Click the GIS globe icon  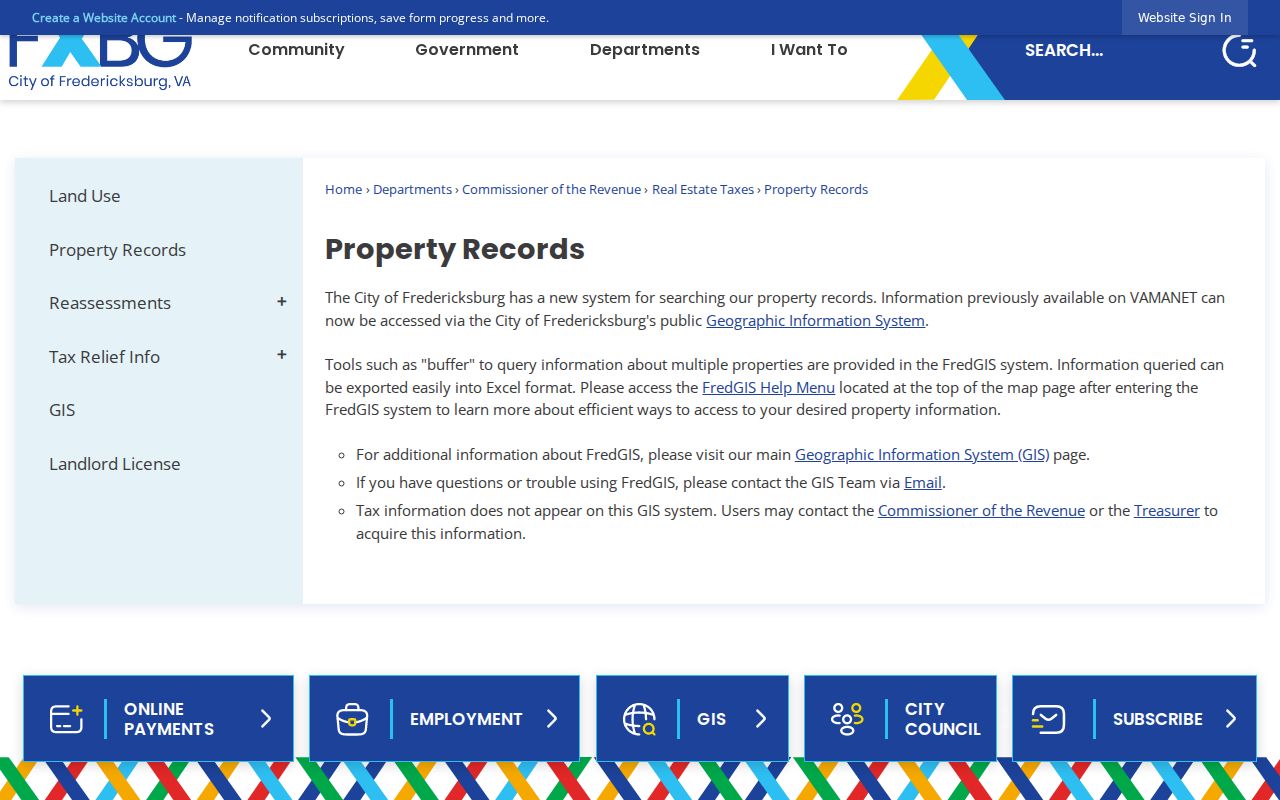click(639, 718)
